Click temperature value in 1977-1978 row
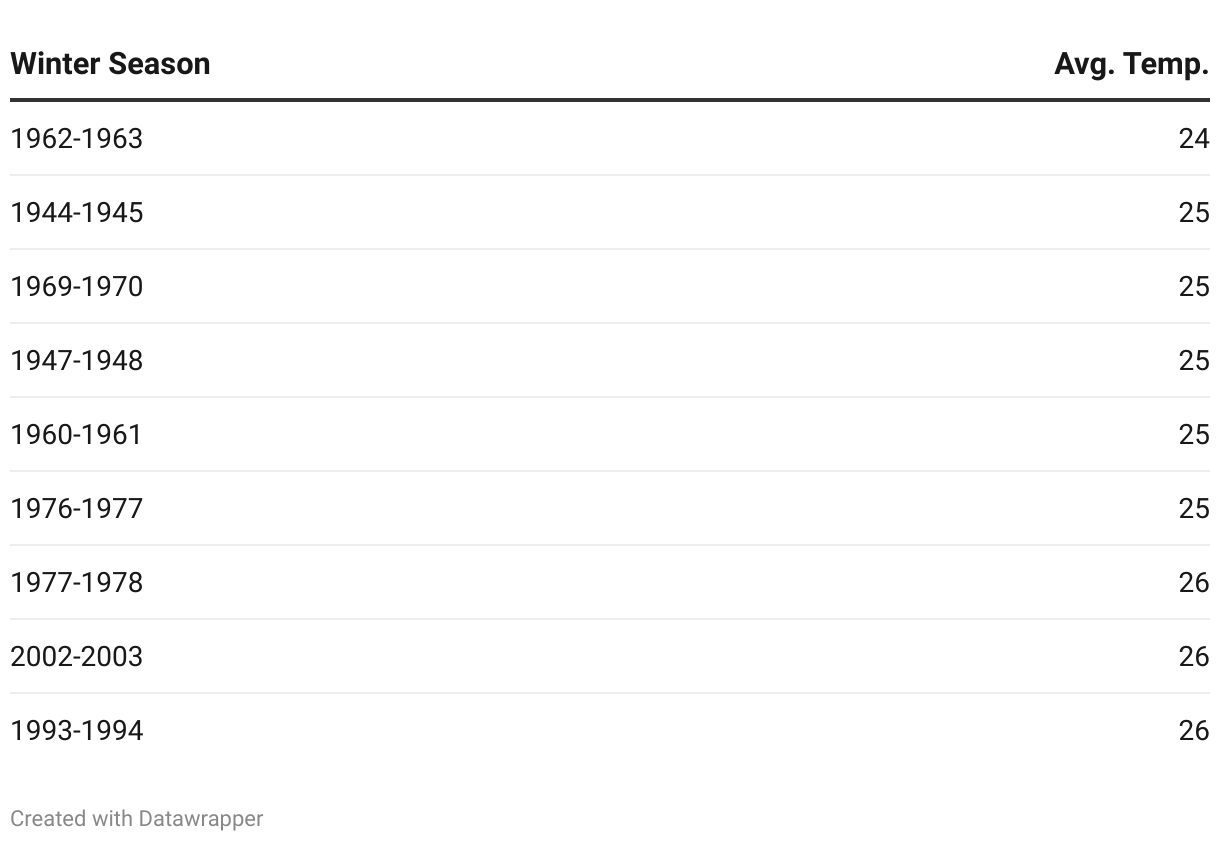Screen dimensions: 1220x842 tap(1193, 582)
